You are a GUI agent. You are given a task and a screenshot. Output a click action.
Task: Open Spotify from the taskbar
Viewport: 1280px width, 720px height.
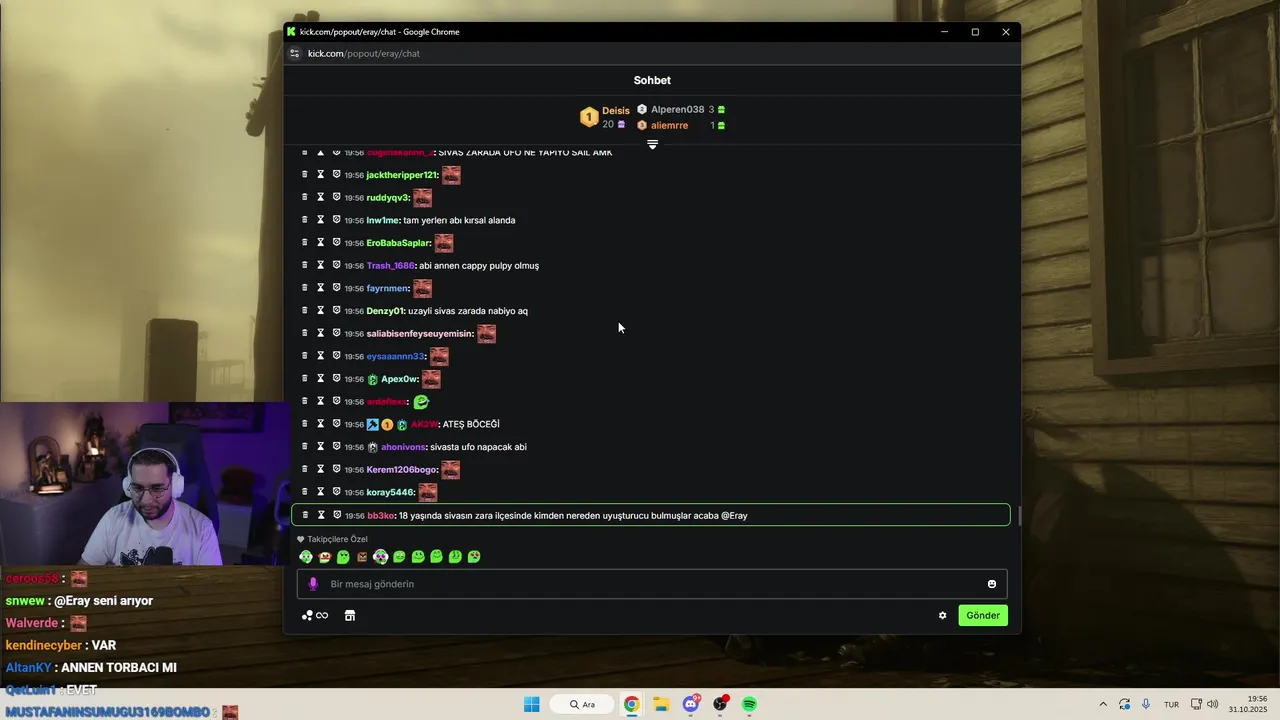[749, 704]
